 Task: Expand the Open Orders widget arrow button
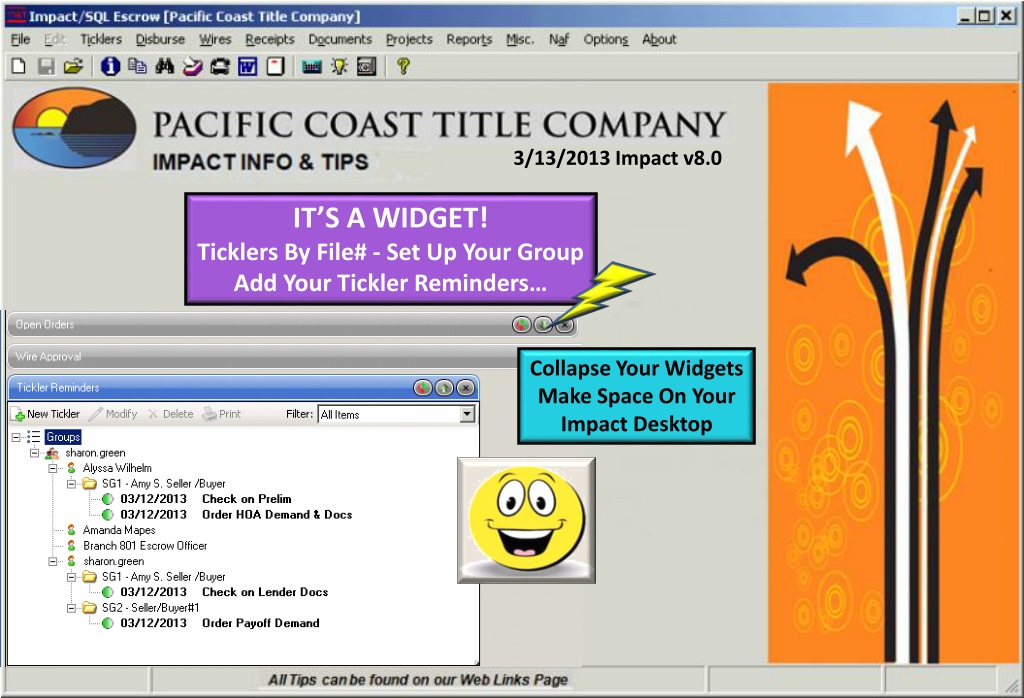pyautogui.click(x=543, y=324)
